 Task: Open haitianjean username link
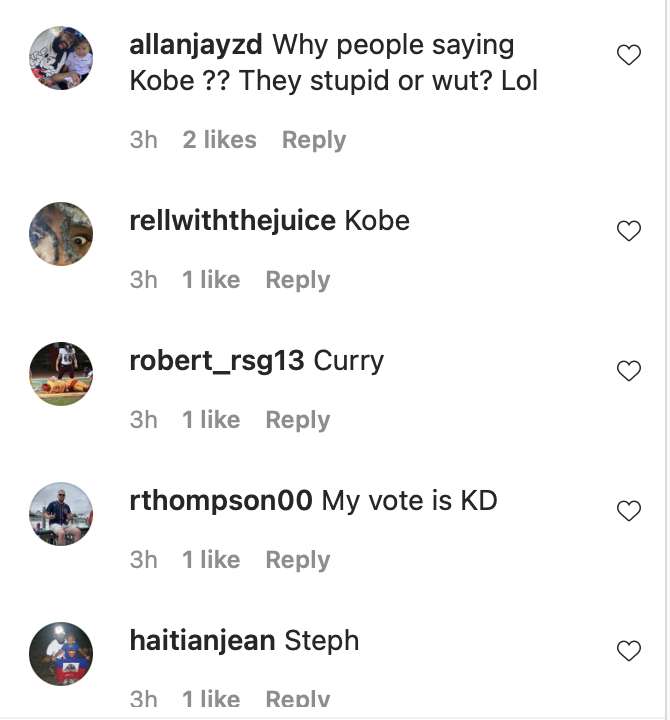tap(202, 640)
